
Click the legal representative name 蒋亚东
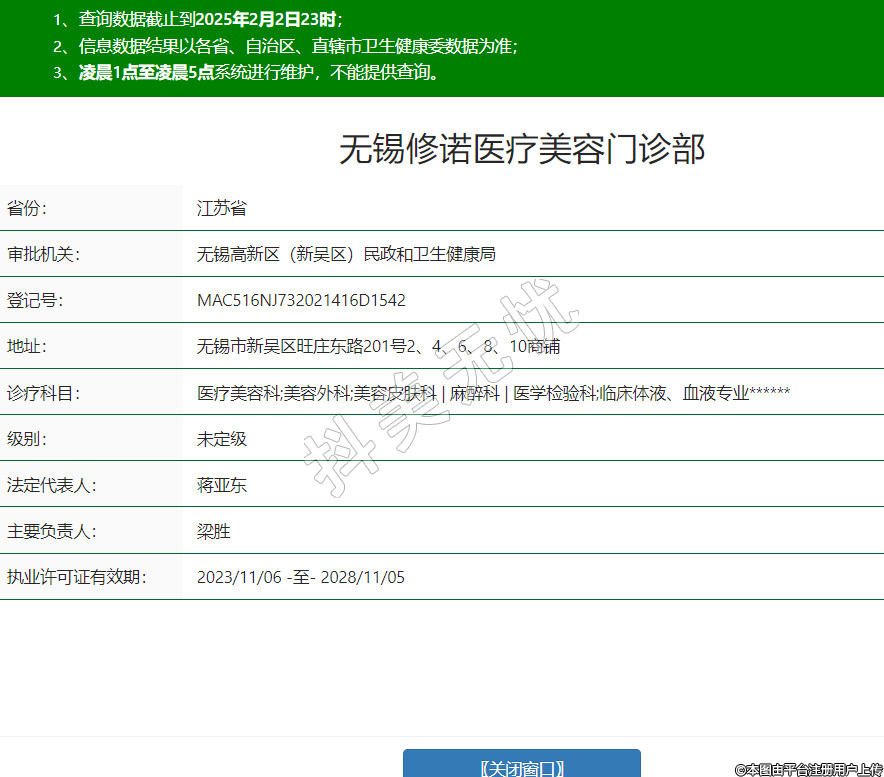pyautogui.click(x=222, y=485)
